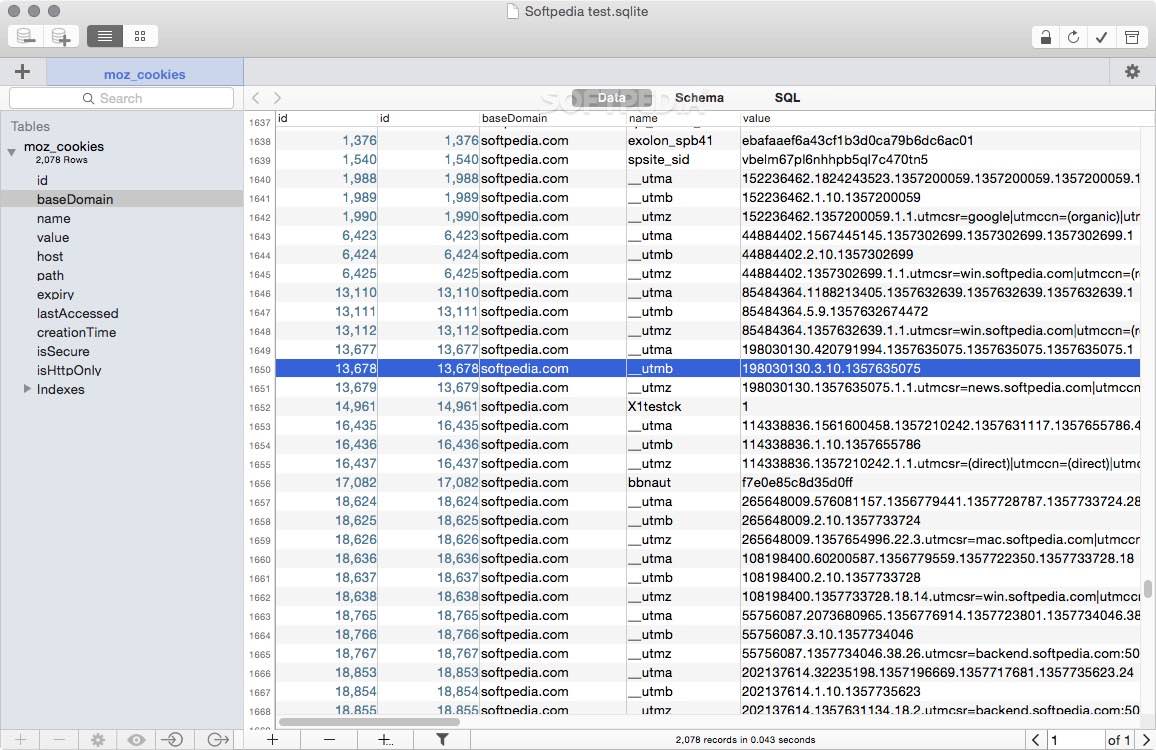The height and width of the screenshot is (750, 1156).
Task: Select the moz_cookies tab
Action: tap(144, 74)
